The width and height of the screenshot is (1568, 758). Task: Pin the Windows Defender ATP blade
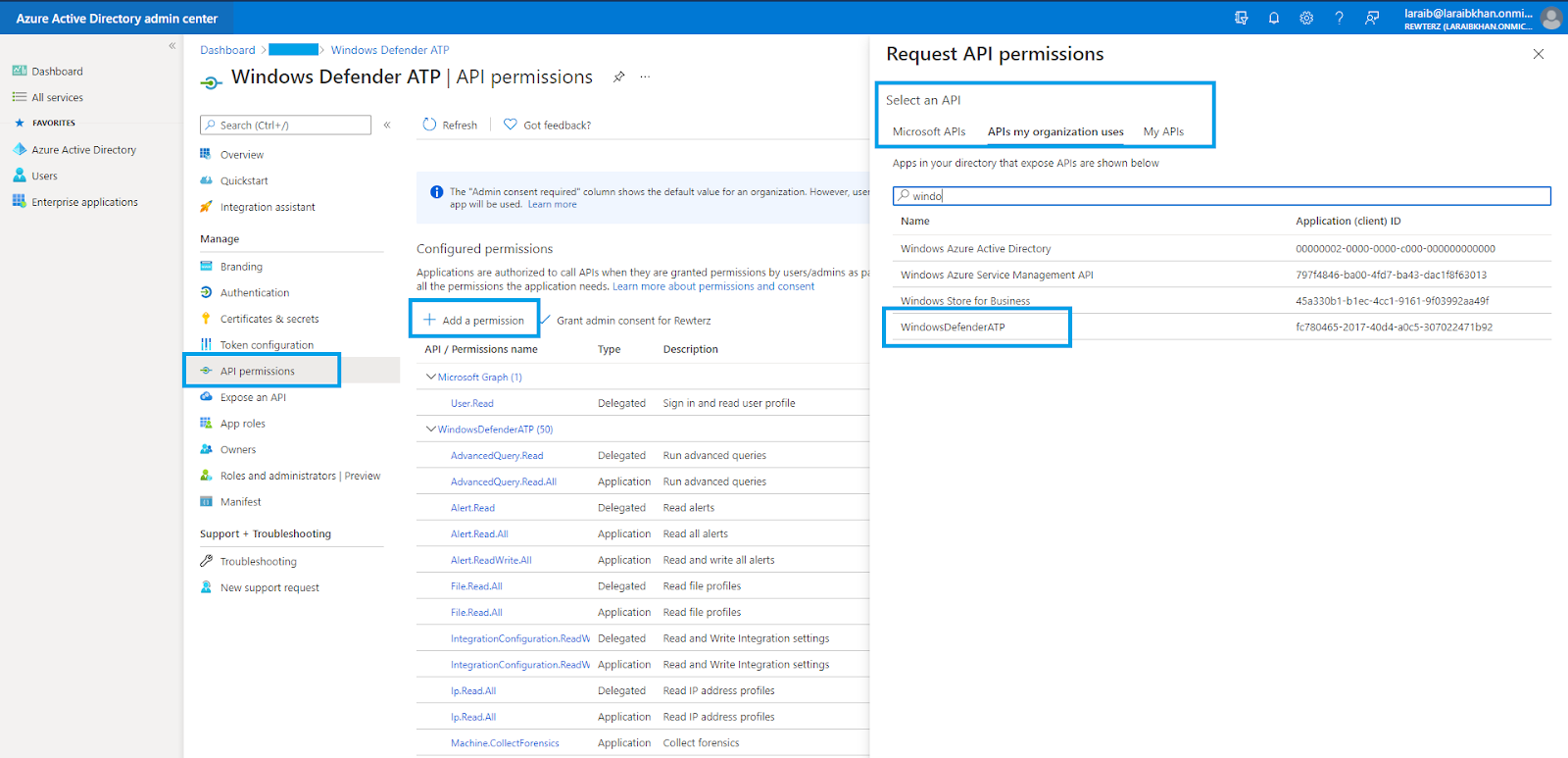[x=618, y=76]
